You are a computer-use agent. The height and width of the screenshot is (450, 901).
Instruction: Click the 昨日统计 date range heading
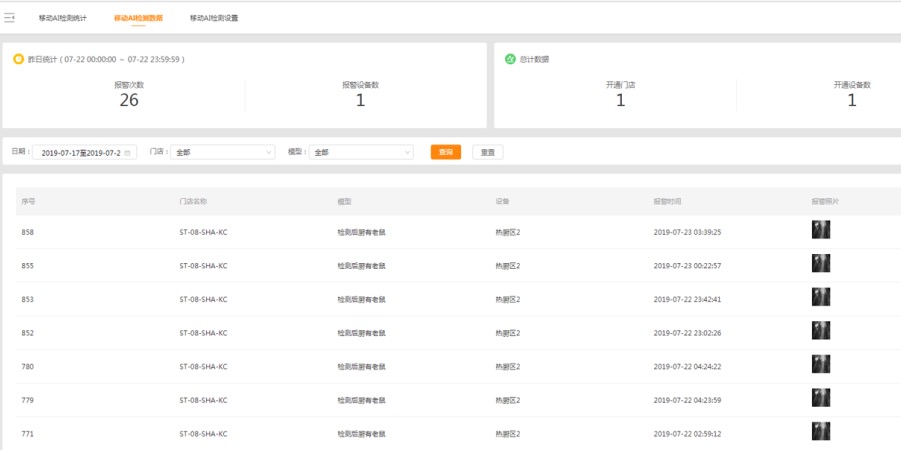pyautogui.click(x=106, y=59)
